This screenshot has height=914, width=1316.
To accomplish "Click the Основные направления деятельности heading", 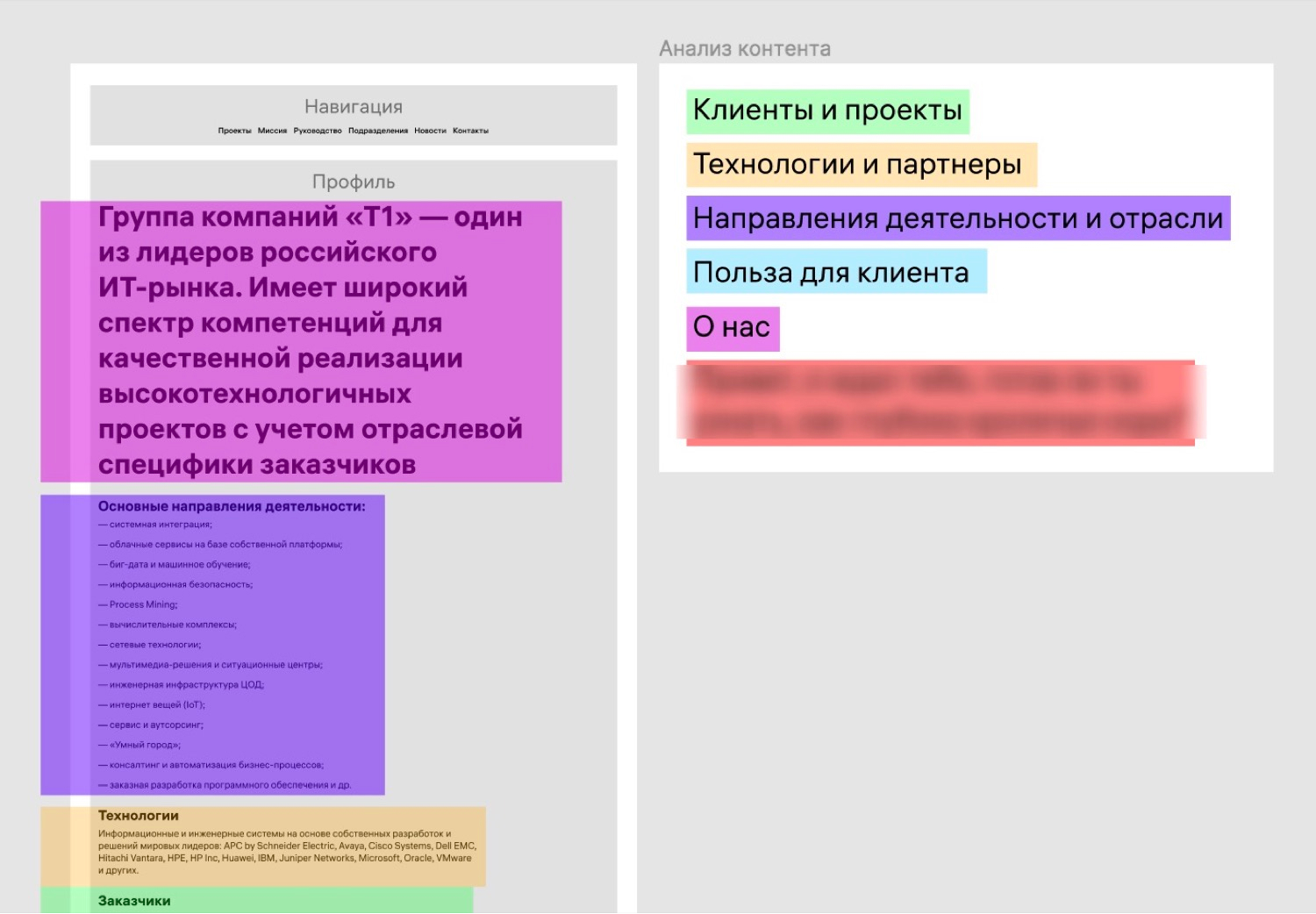I will [x=232, y=506].
